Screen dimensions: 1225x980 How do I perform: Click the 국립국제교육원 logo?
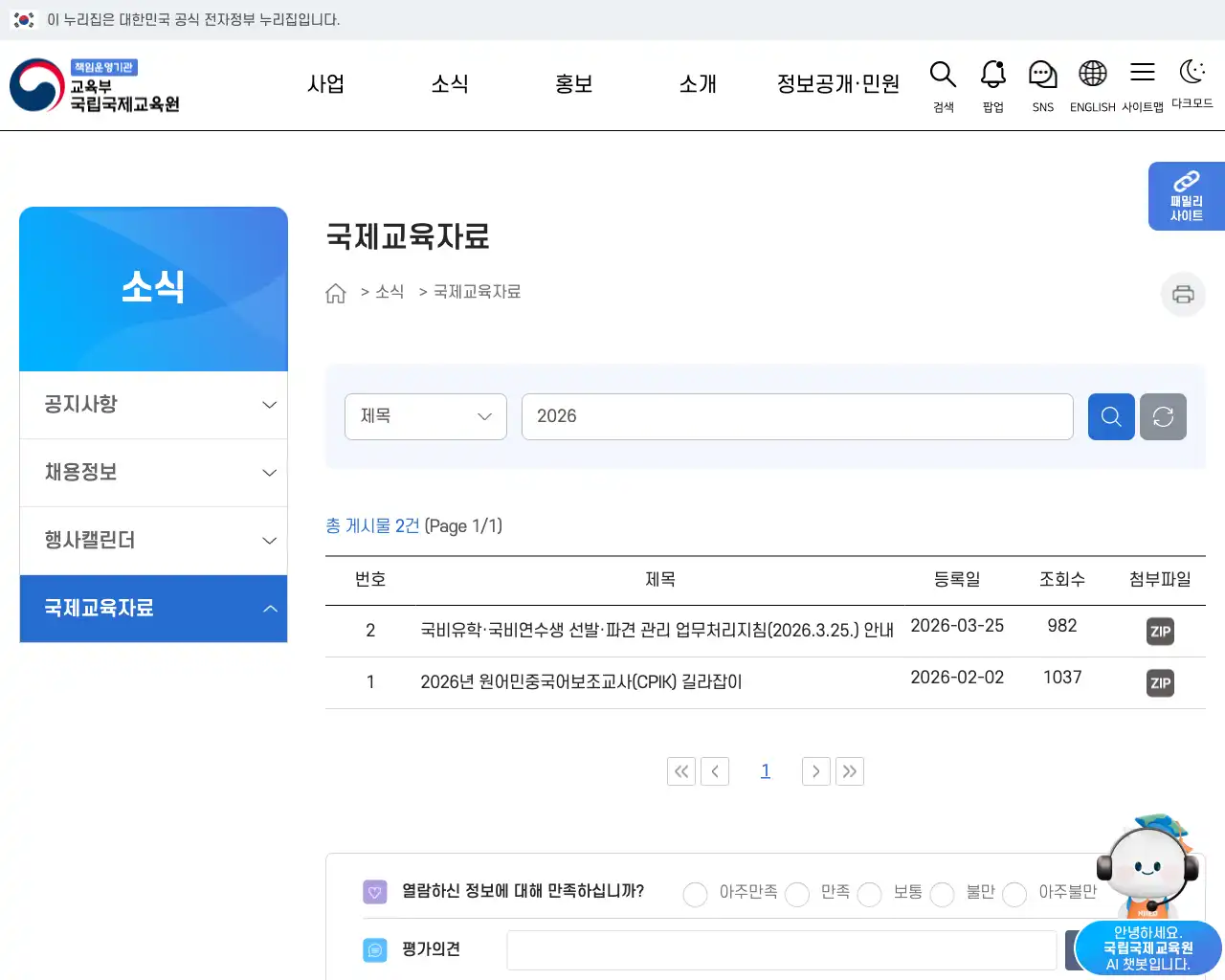coord(95,85)
